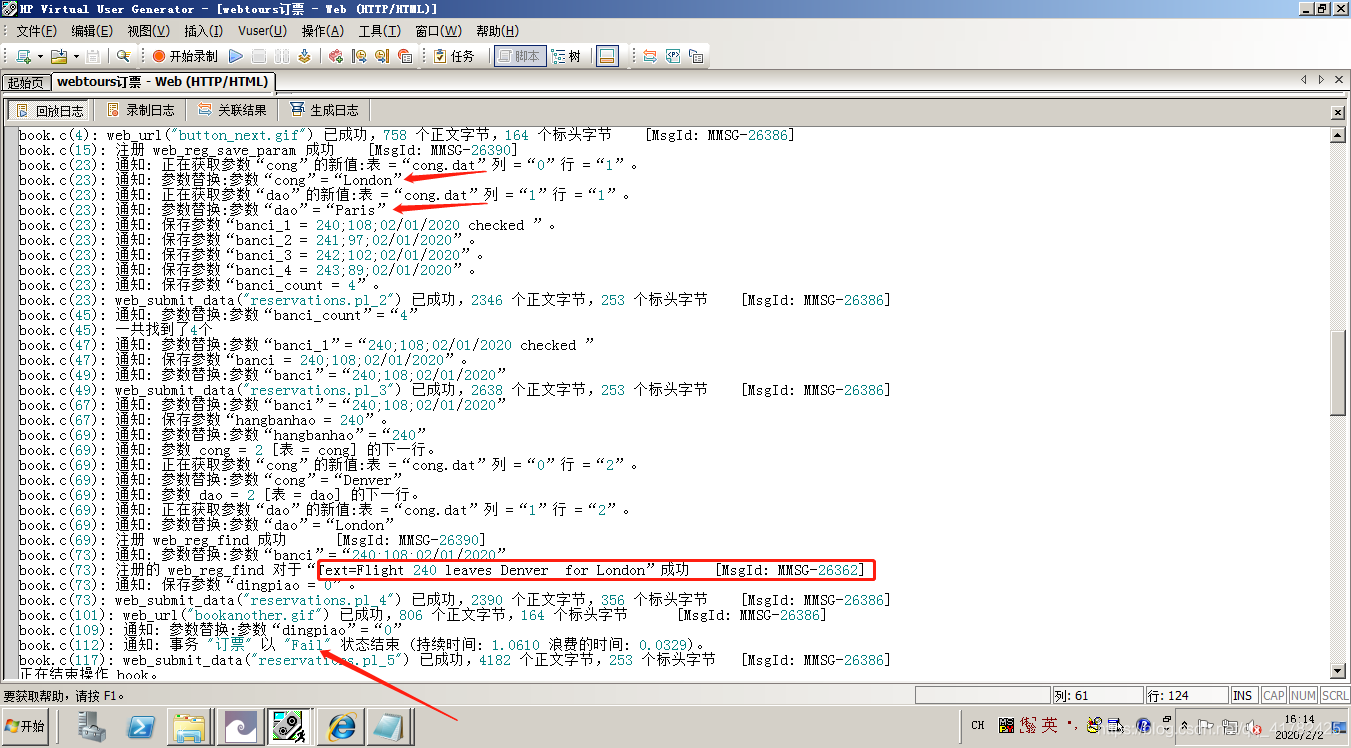Click line with 事务 "订票" Fail status
Viewport: 1351px width, 748px height.
(x=362, y=645)
